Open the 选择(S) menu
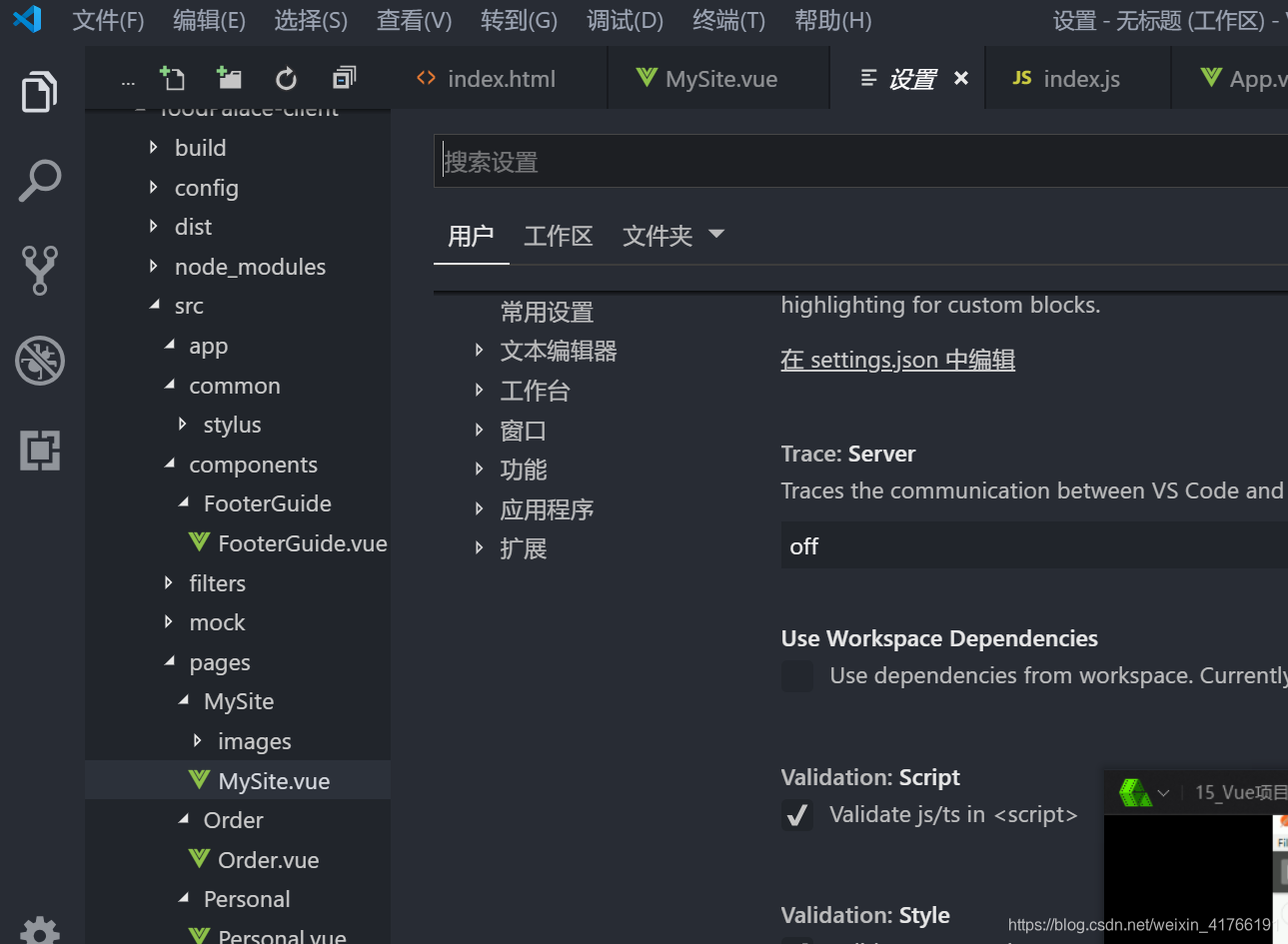 (x=311, y=20)
